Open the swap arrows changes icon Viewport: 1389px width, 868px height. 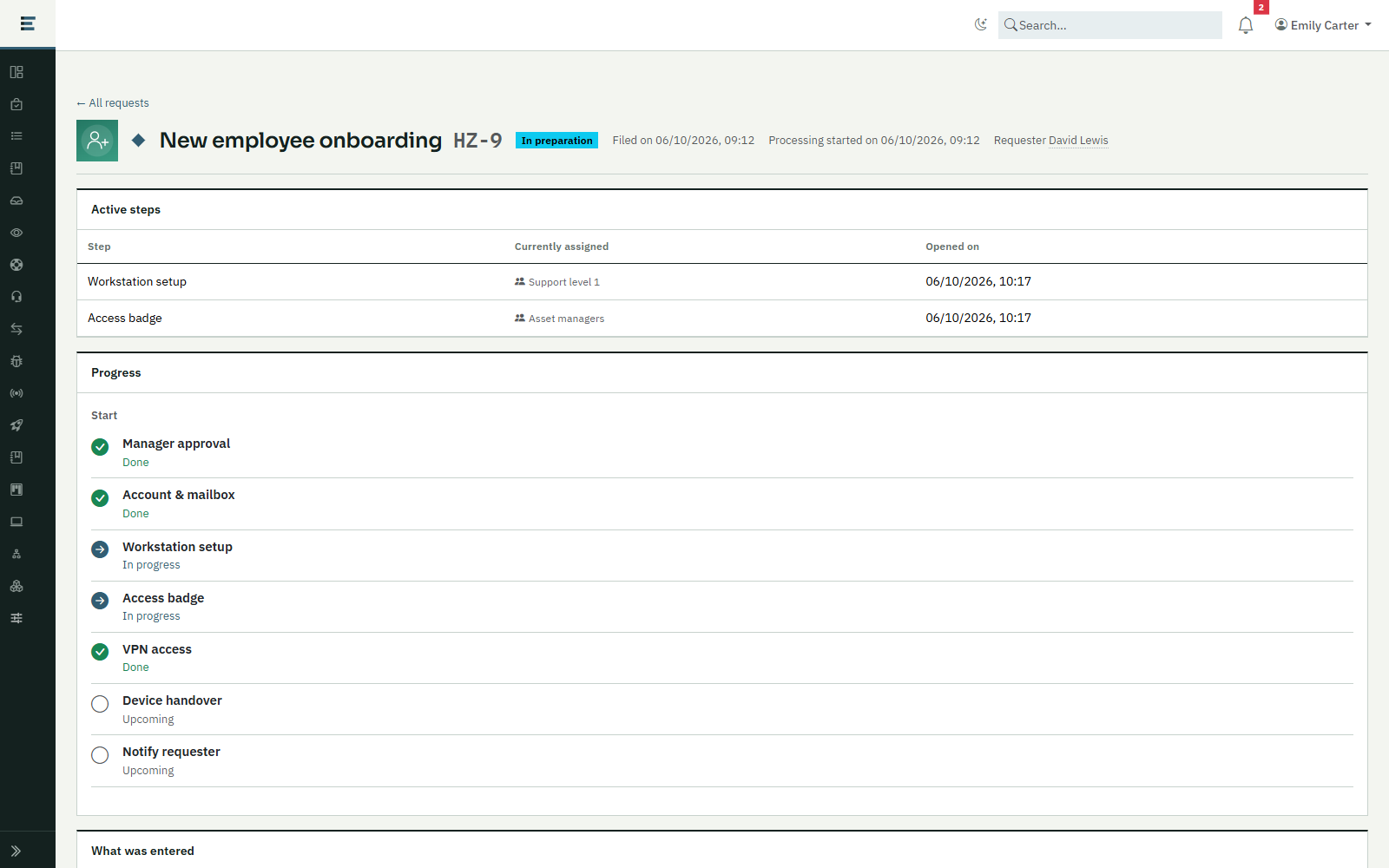pos(16,329)
